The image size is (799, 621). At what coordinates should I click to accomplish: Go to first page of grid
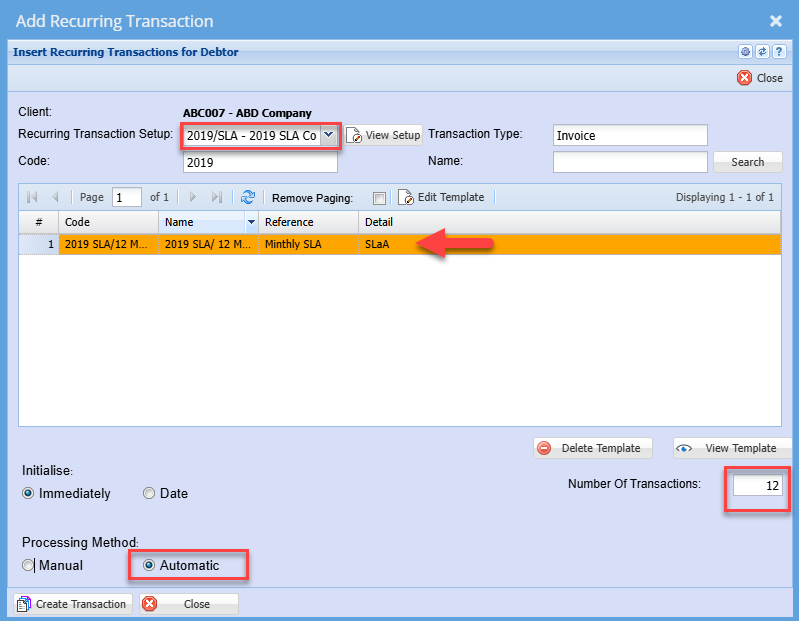click(x=31, y=198)
